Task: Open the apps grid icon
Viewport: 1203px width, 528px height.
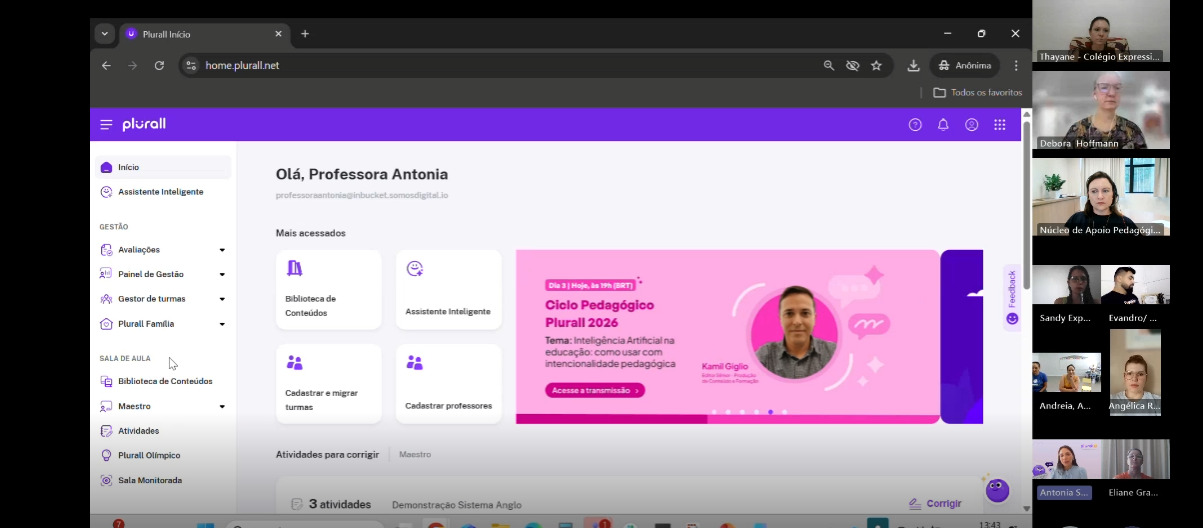Action: coord(999,125)
